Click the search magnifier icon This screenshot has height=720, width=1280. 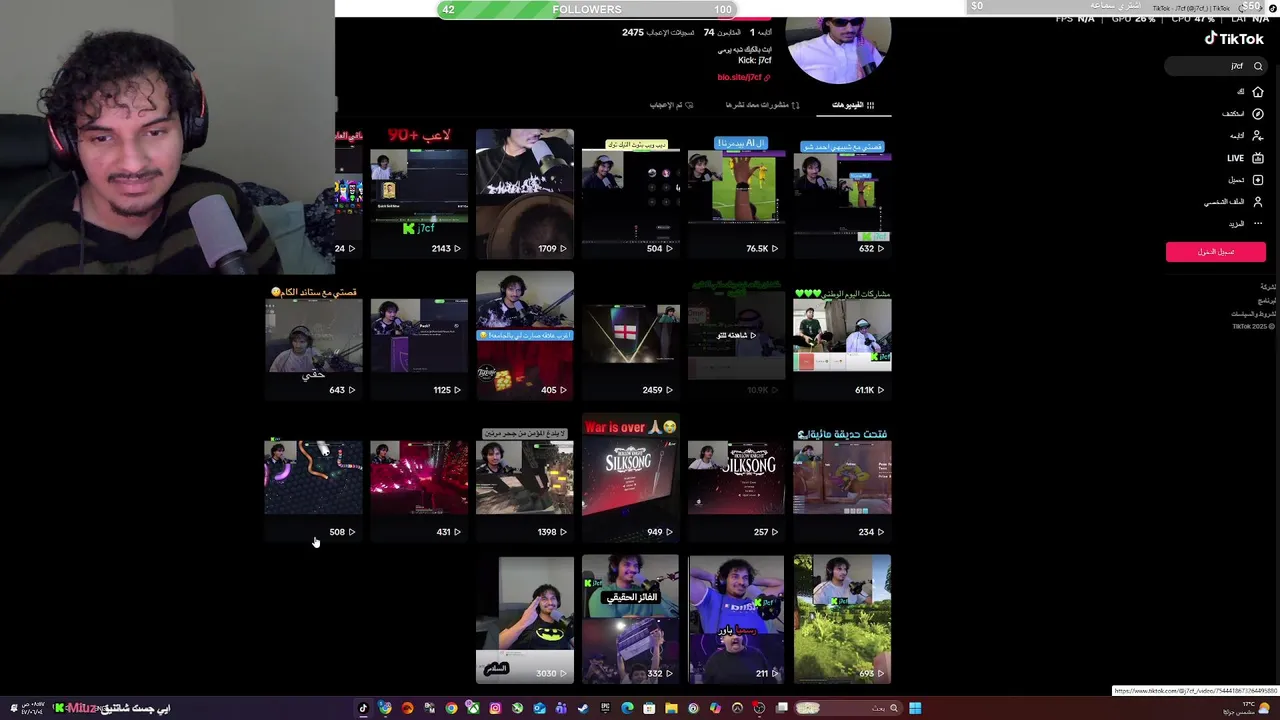point(1258,66)
